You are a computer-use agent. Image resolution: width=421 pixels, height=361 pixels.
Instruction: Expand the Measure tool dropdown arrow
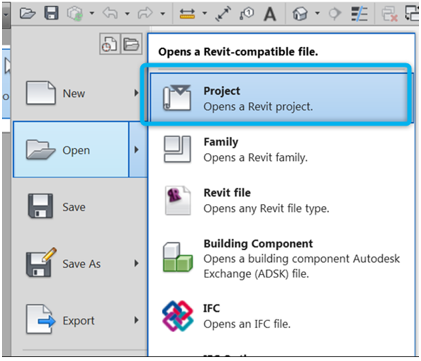204,14
